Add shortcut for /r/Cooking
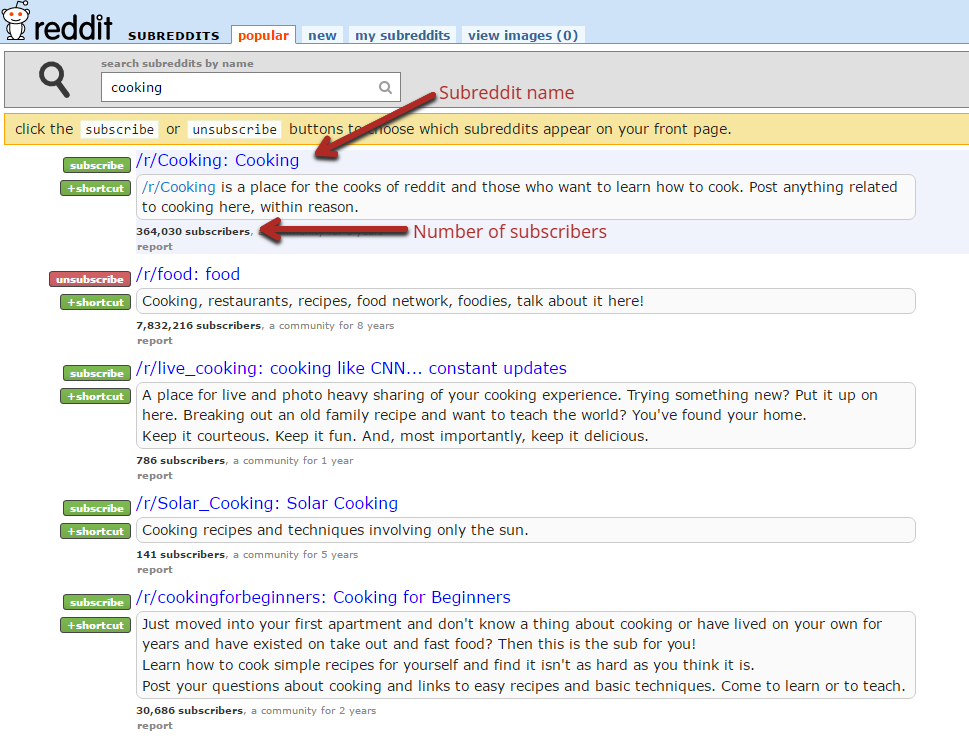 tap(96, 188)
